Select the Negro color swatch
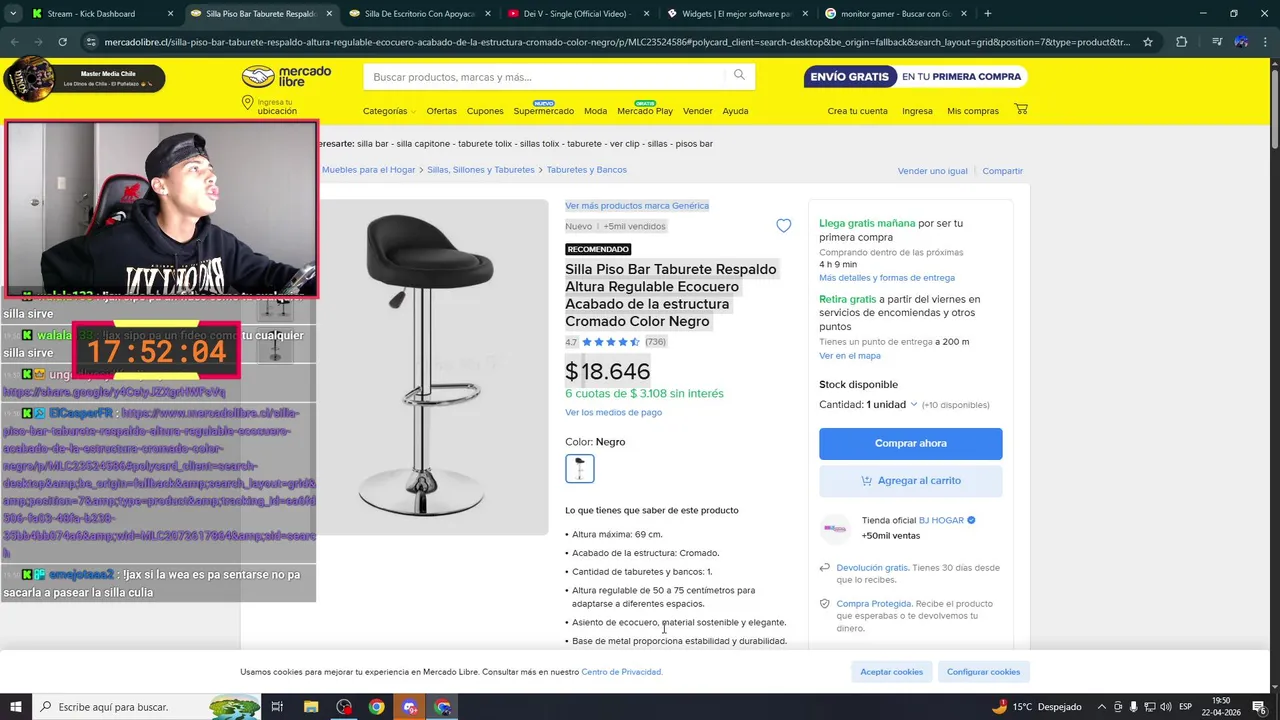The image size is (1280, 720). point(580,468)
